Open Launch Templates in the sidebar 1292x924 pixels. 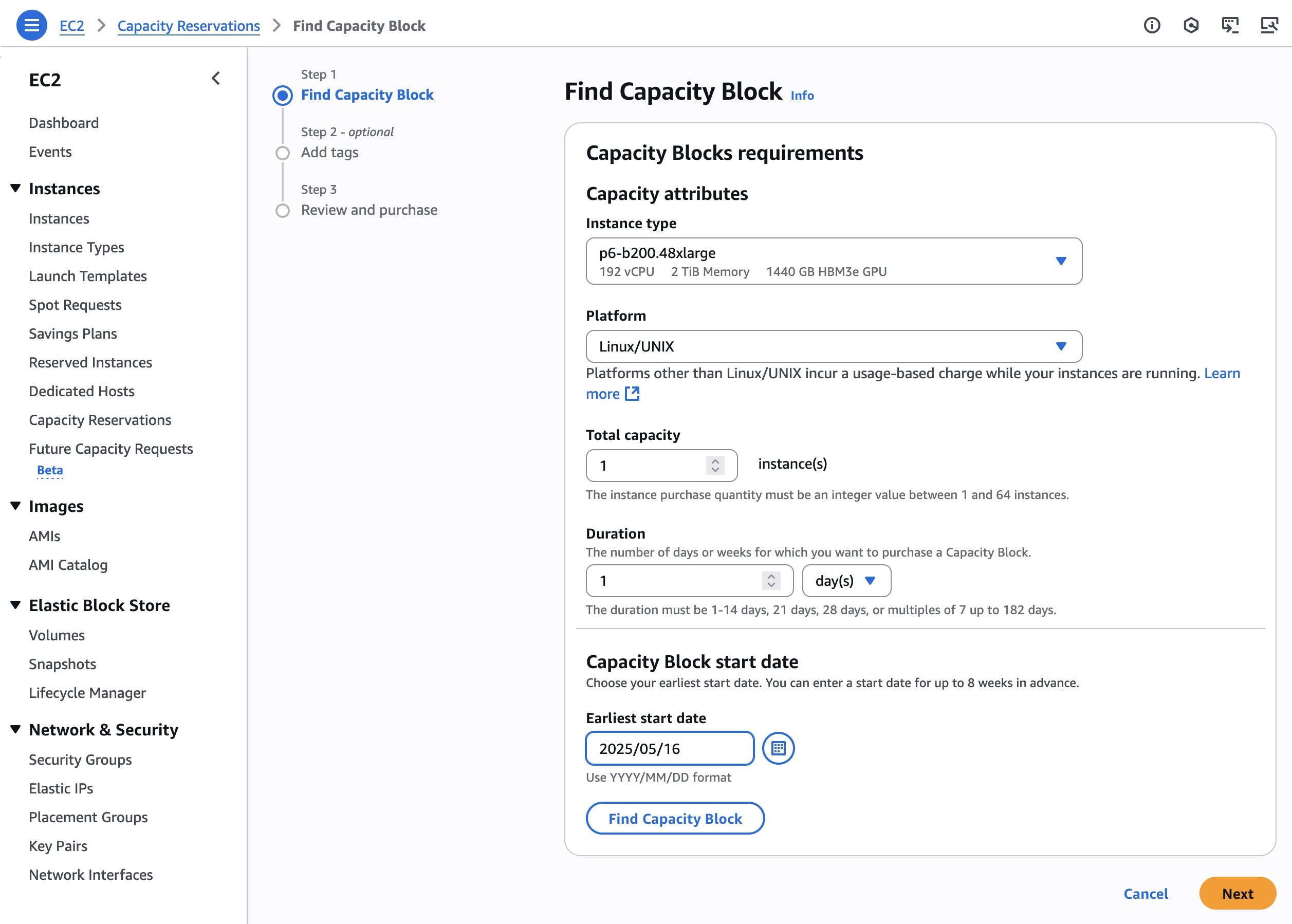pos(87,276)
